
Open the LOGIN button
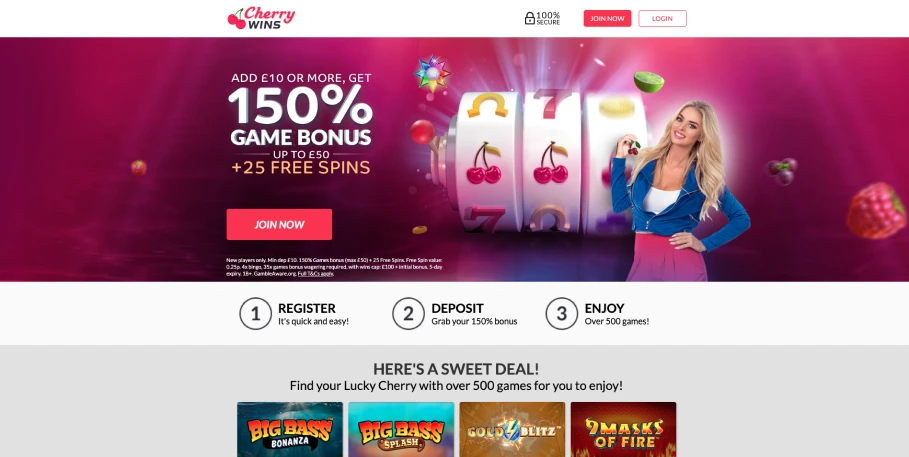coord(662,19)
